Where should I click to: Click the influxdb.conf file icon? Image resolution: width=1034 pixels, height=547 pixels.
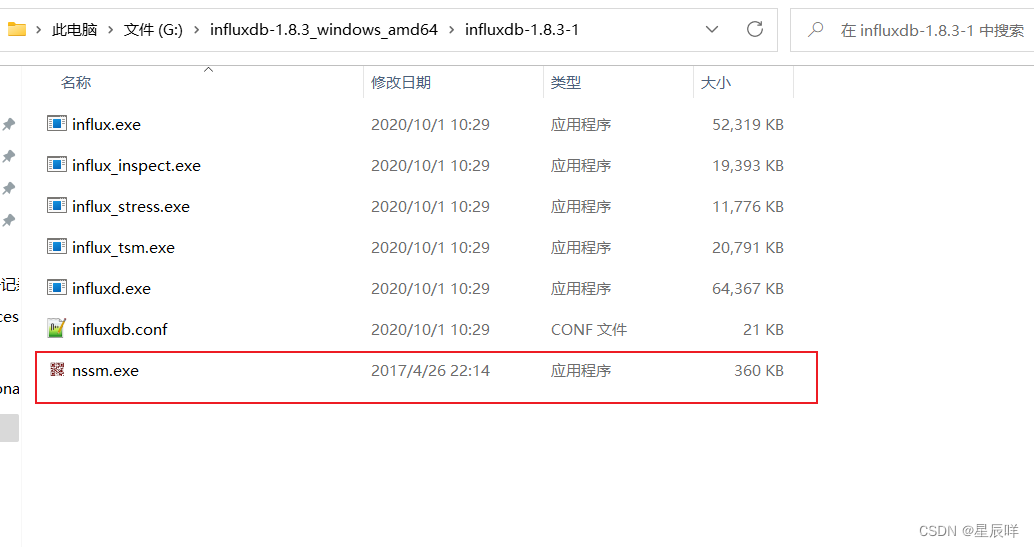coord(57,328)
